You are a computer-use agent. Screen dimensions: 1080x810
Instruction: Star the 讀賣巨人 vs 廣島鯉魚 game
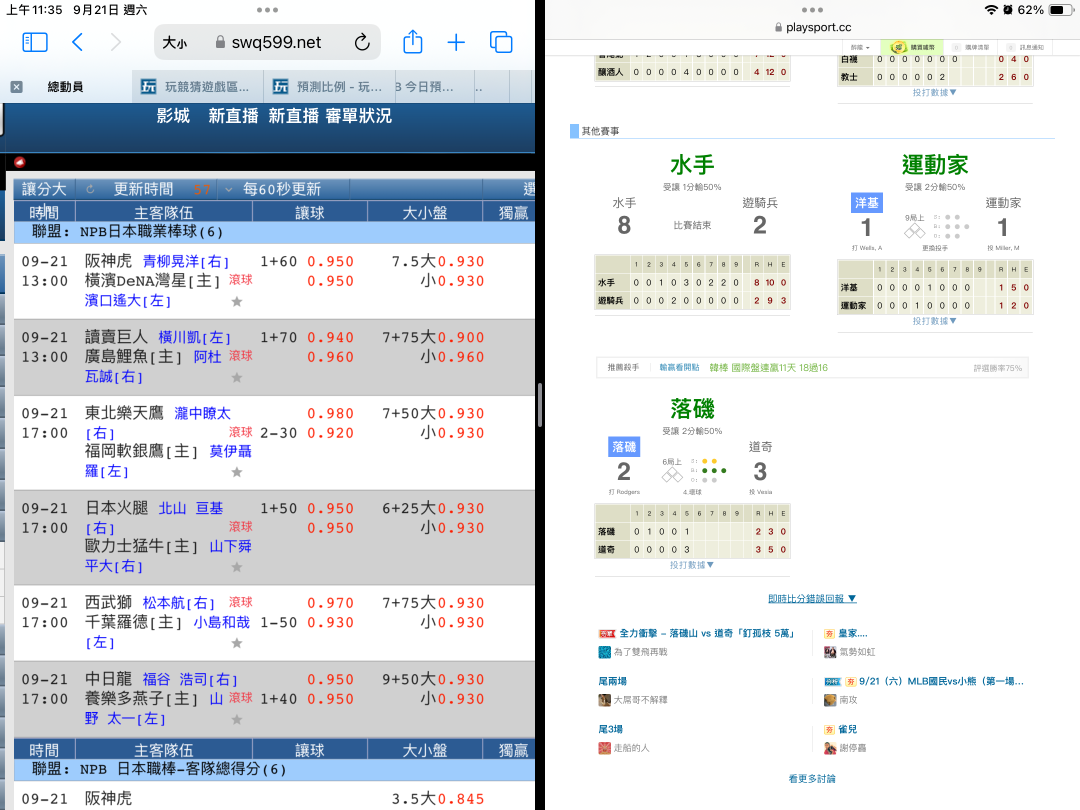tap(237, 377)
